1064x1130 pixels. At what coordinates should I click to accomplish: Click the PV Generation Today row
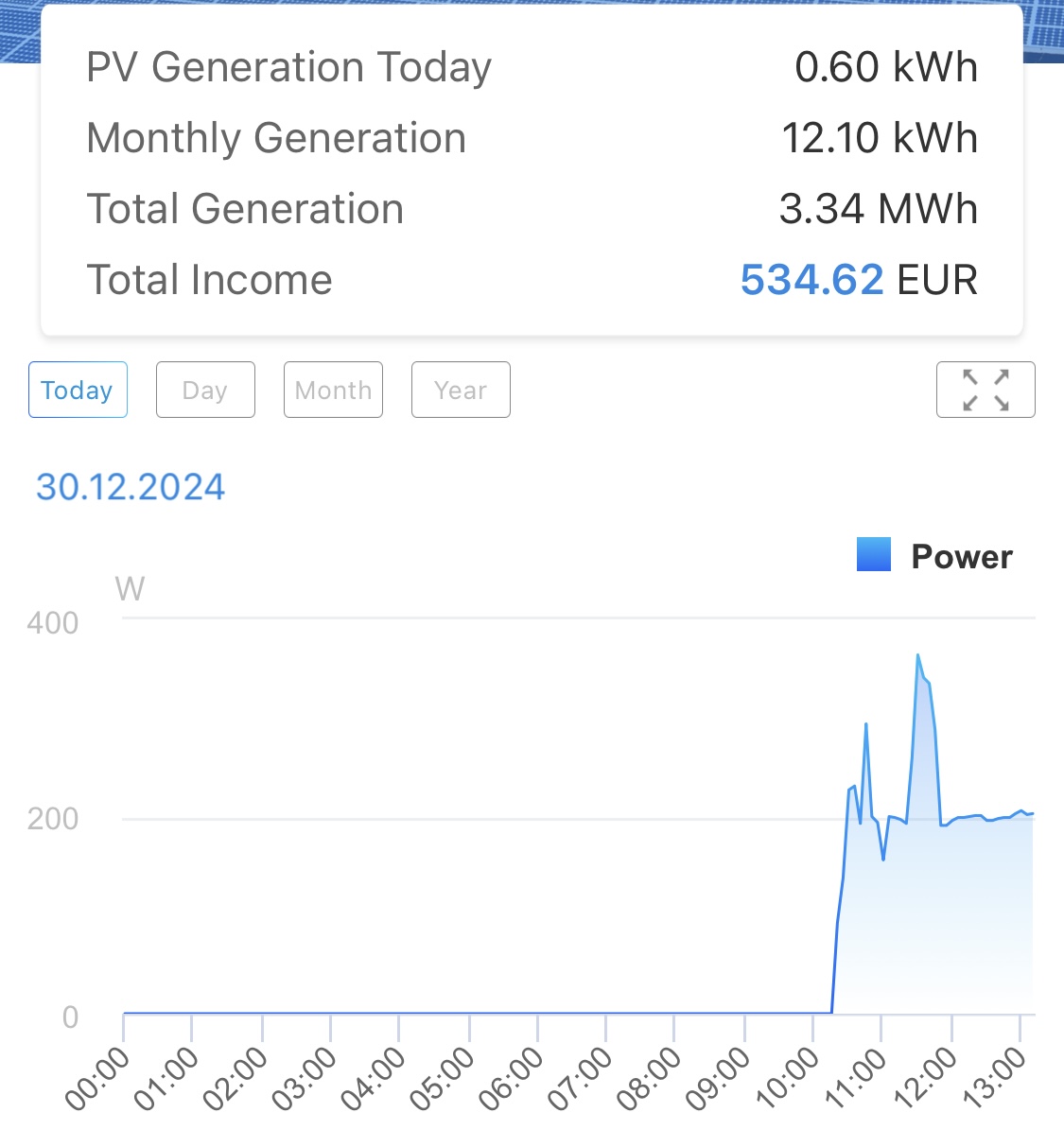[x=532, y=67]
